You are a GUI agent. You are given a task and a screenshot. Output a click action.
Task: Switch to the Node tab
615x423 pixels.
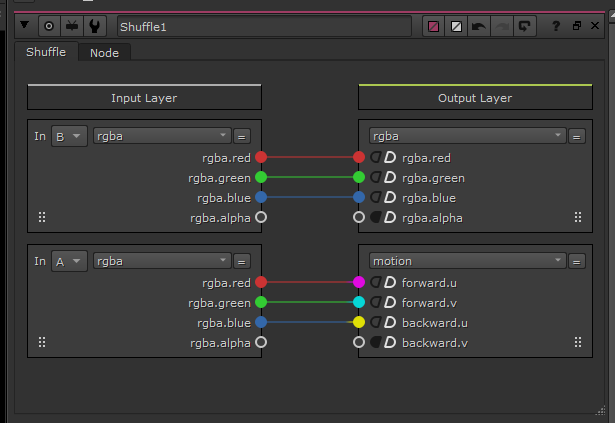[x=104, y=53]
